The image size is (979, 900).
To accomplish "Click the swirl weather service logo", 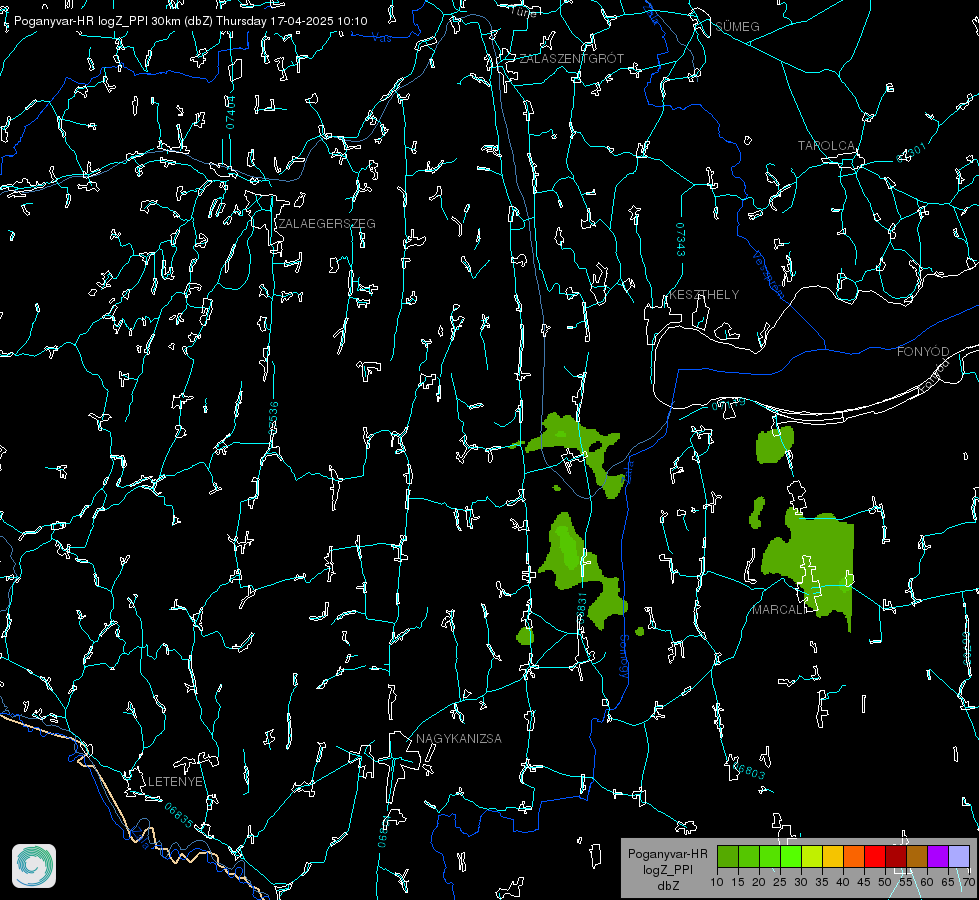I will (34, 866).
